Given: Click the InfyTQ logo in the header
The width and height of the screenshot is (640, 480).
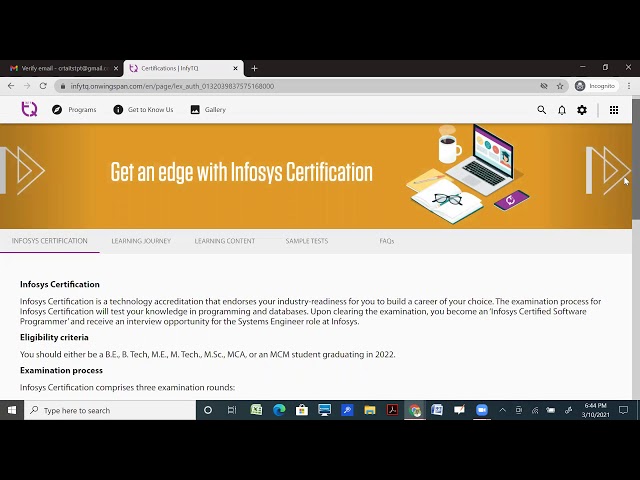Looking at the screenshot, I should [29, 109].
